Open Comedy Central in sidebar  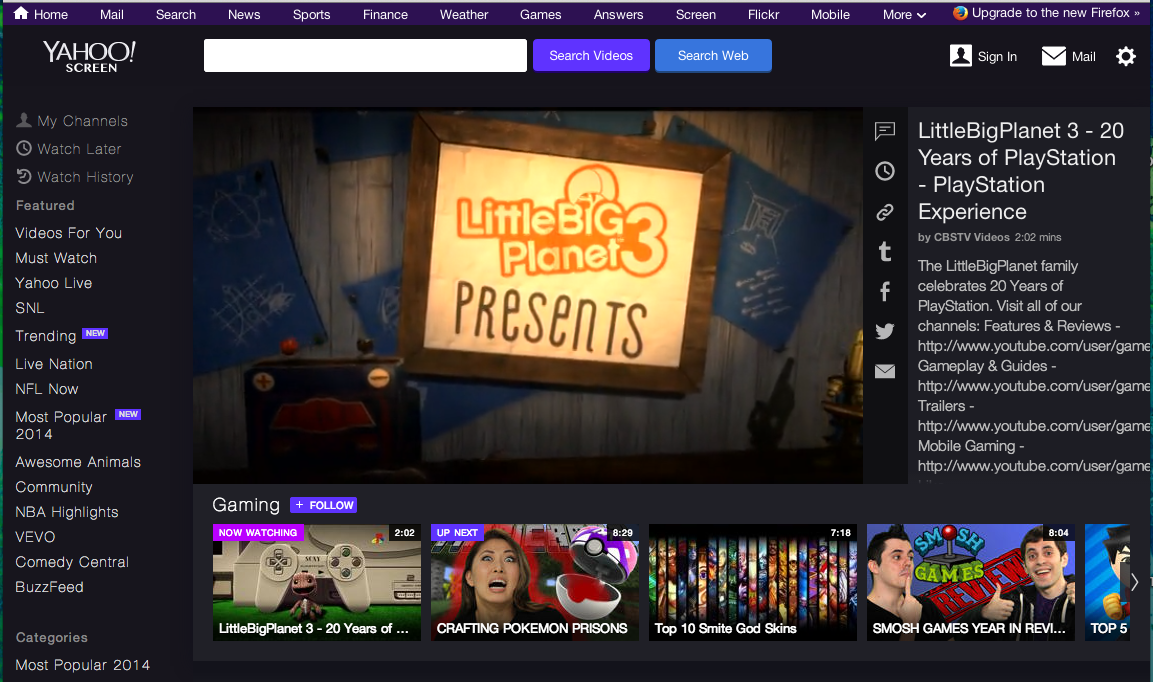72,562
